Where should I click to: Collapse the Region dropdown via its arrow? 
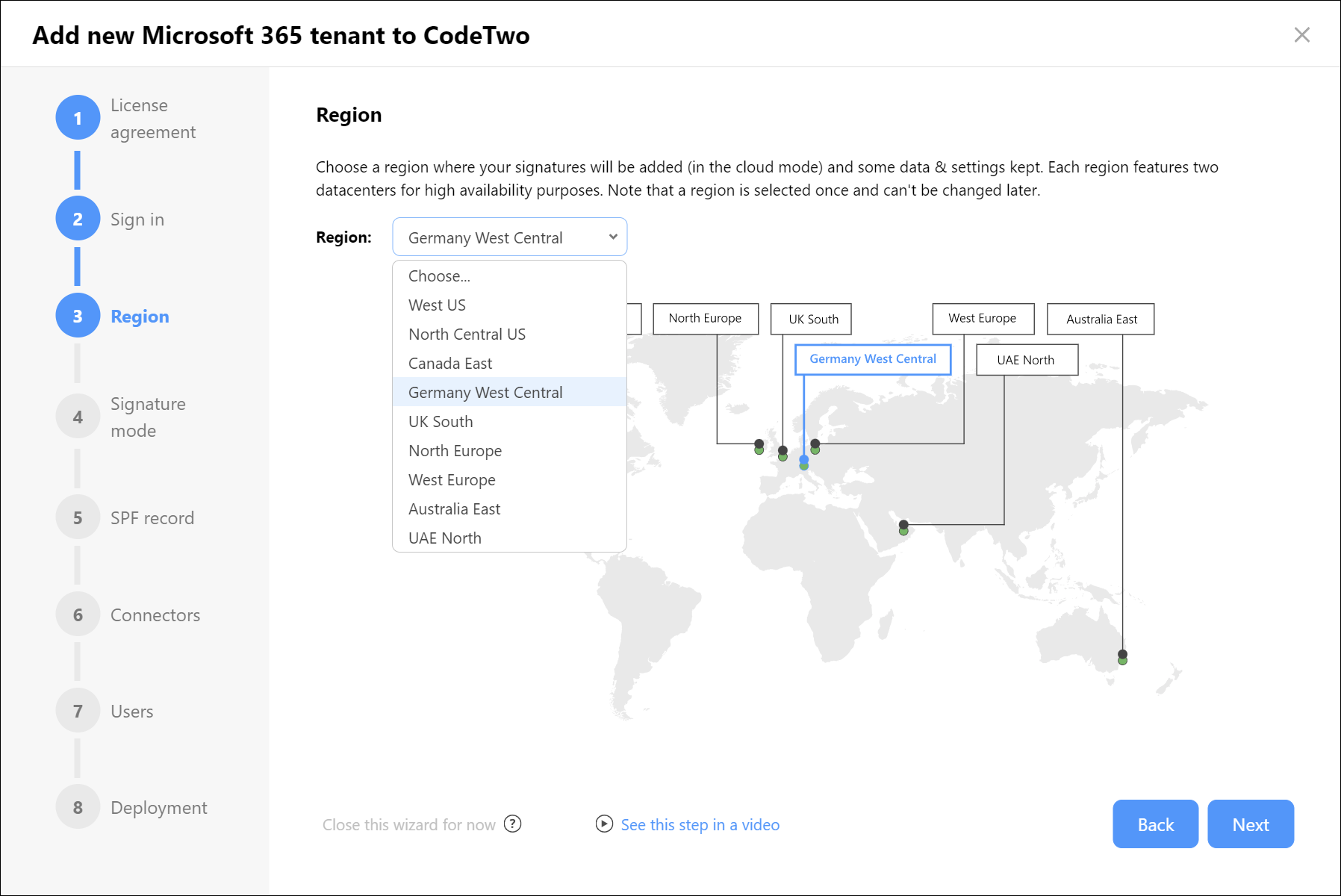click(613, 237)
